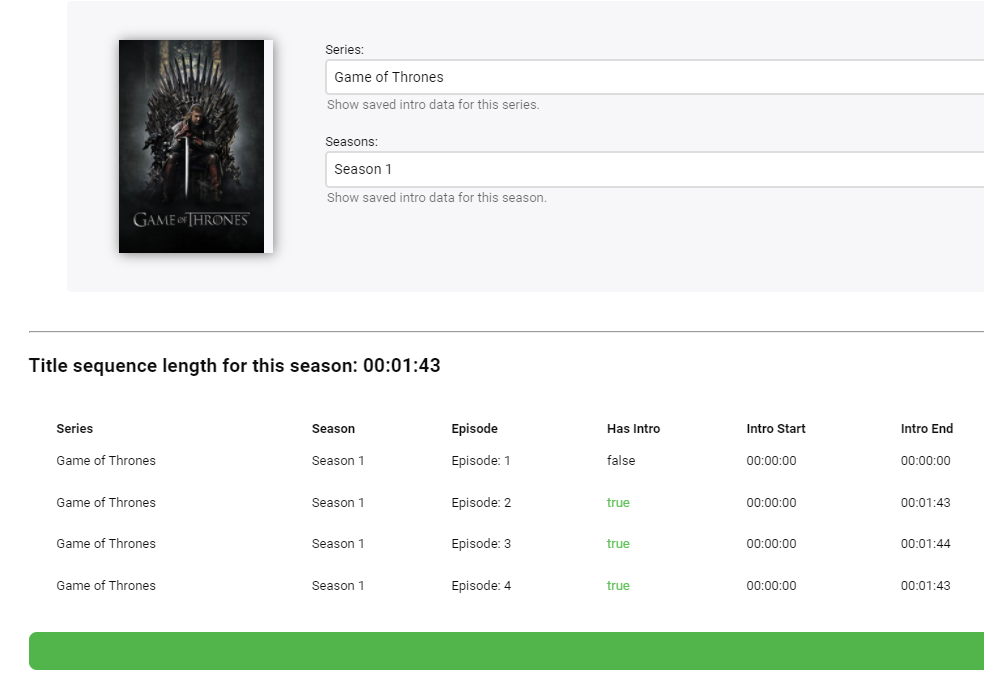The width and height of the screenshot is (984, 684).
Task: Click the Series column header
Action: [x=75, y=429]
